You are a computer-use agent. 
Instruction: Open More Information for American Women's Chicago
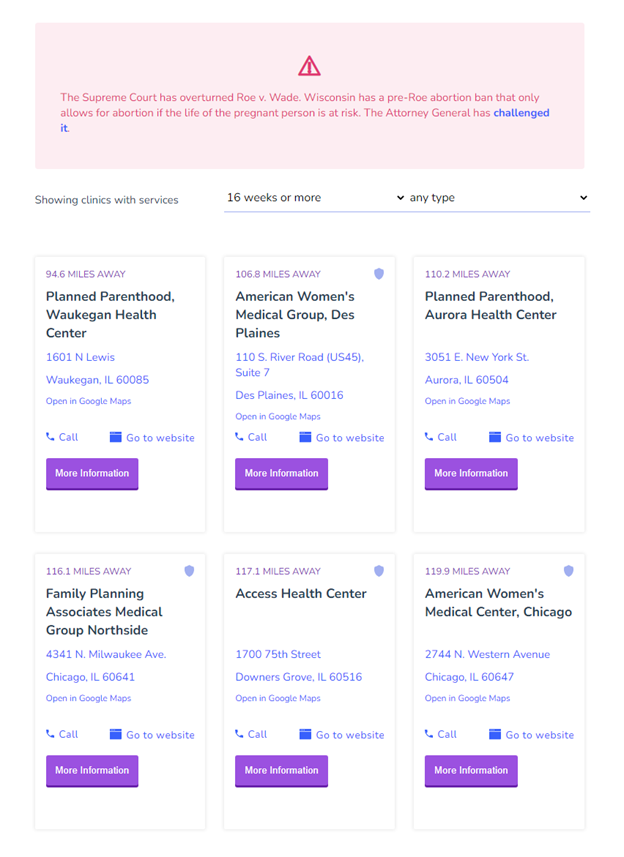(471, 771)
